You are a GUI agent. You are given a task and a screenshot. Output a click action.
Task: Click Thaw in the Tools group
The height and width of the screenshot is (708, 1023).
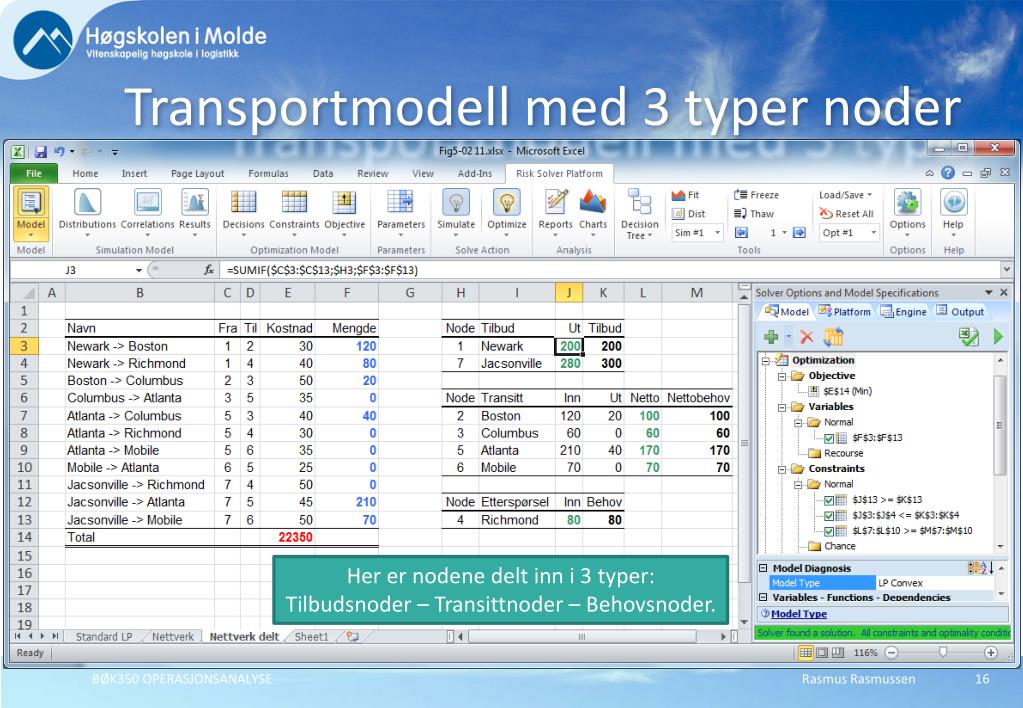point(754,213)
